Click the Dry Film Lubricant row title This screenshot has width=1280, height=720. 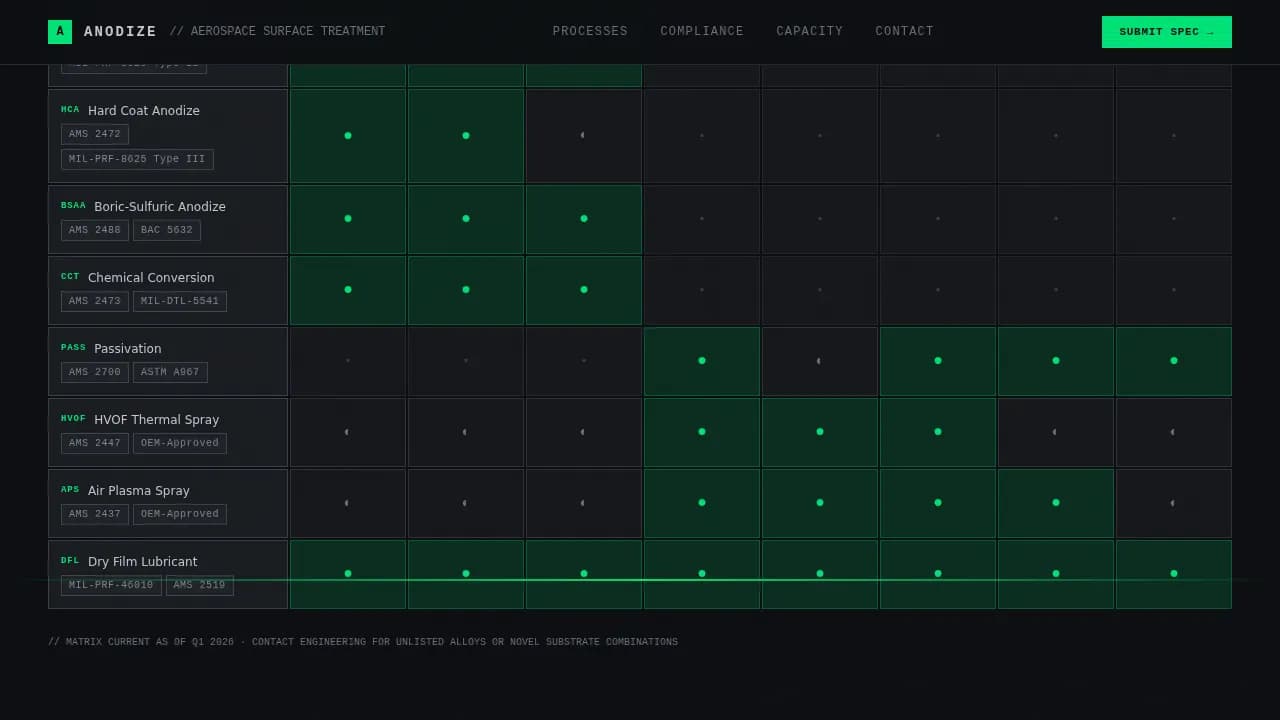click(142, 562)
